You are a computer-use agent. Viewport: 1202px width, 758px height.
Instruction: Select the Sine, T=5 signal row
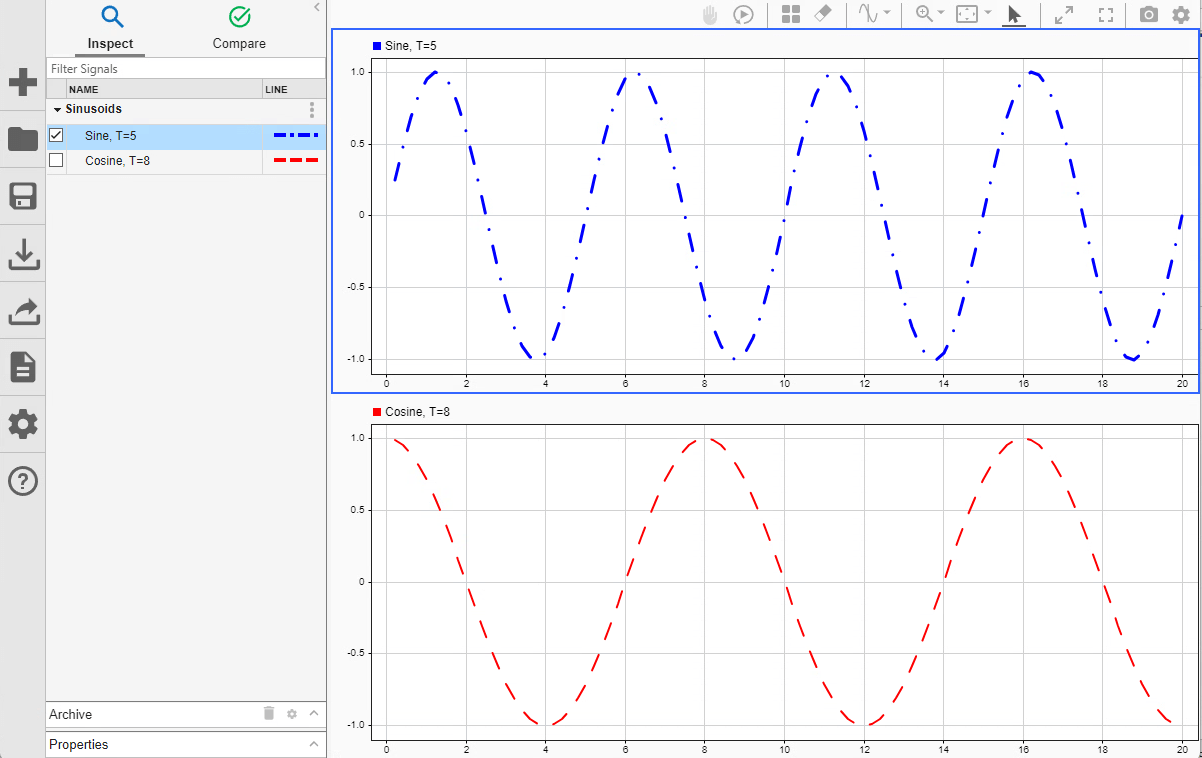[186, 135]
